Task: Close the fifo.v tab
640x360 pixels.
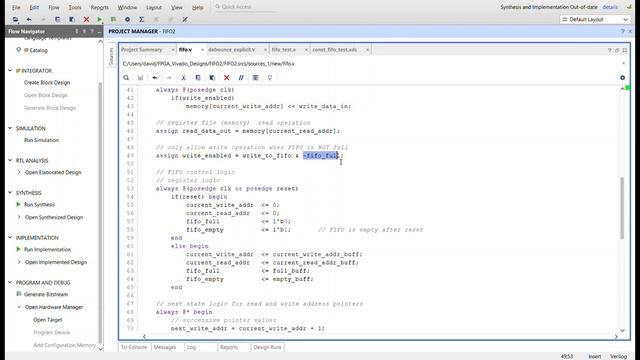Action: [202, 50]
